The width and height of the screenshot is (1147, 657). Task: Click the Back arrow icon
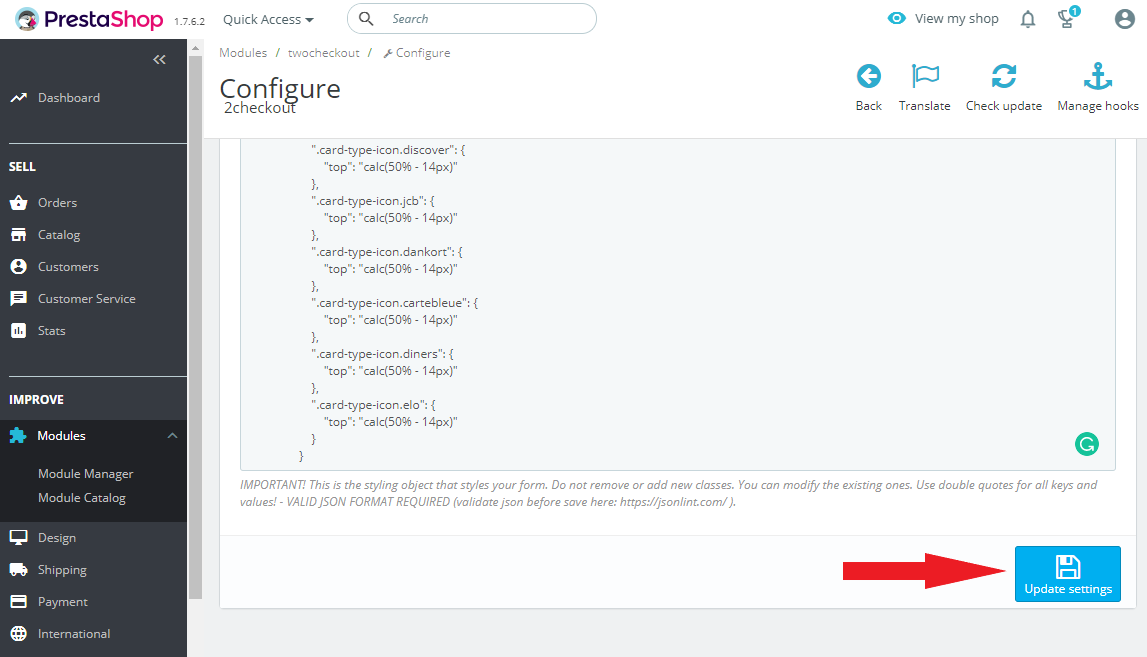tap(869, 76)
